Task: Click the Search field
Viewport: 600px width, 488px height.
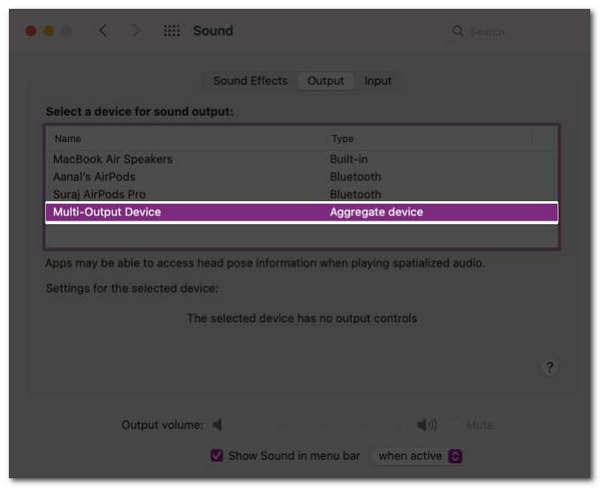Action: click(x=510, y=31)
